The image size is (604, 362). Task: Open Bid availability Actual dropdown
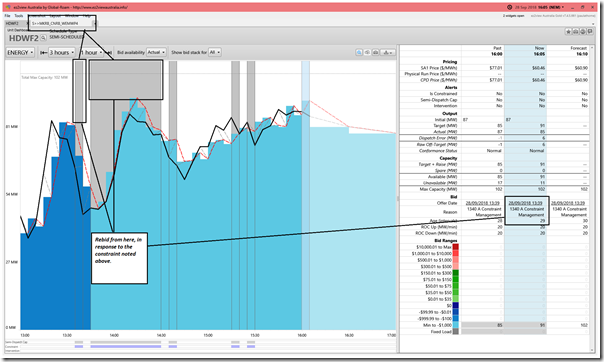156,52
